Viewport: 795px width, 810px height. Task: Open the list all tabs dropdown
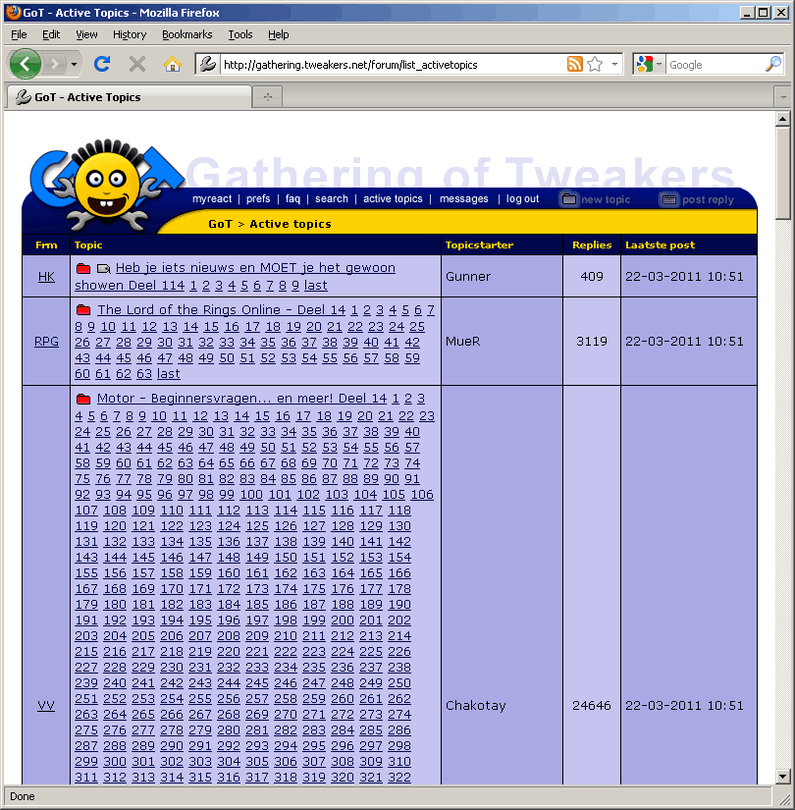pos(783,97)
